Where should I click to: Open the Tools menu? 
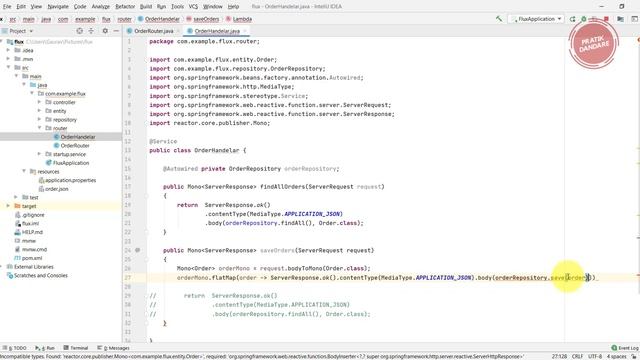click(177, 7)
